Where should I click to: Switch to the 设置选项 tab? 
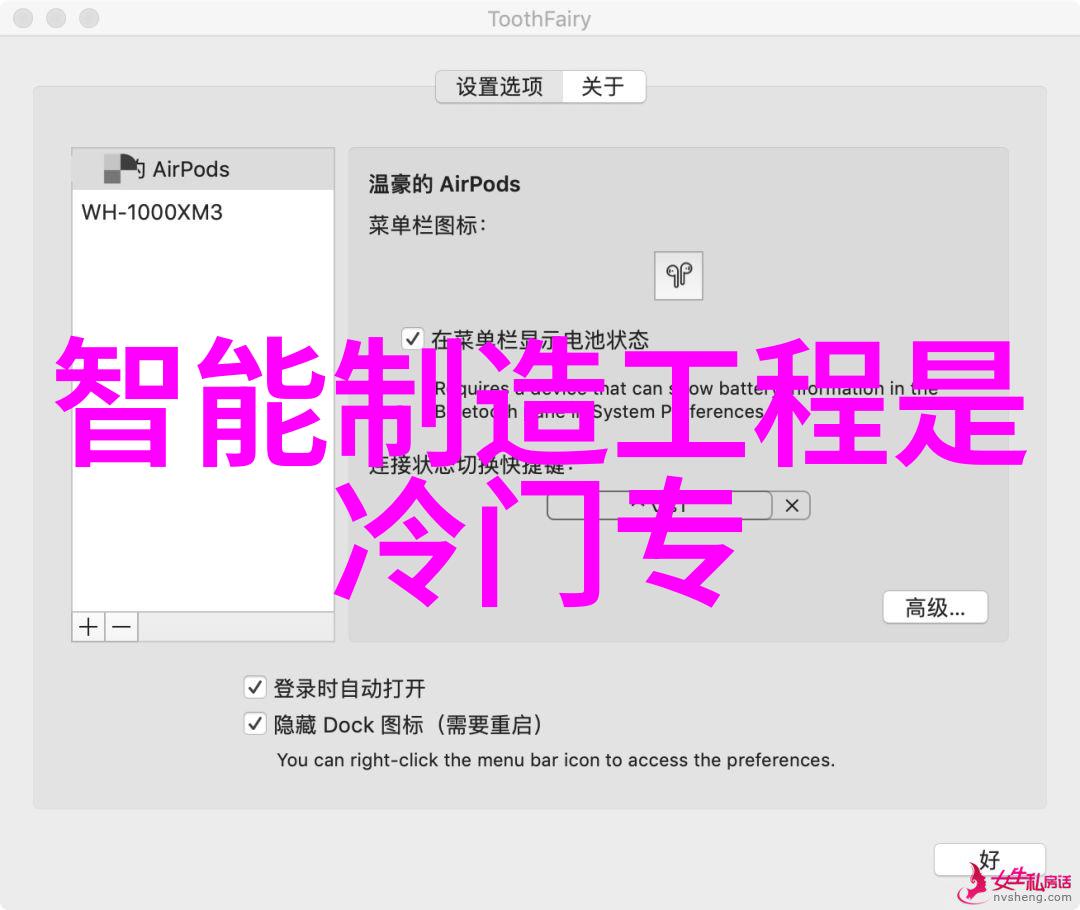click(499, 87)
